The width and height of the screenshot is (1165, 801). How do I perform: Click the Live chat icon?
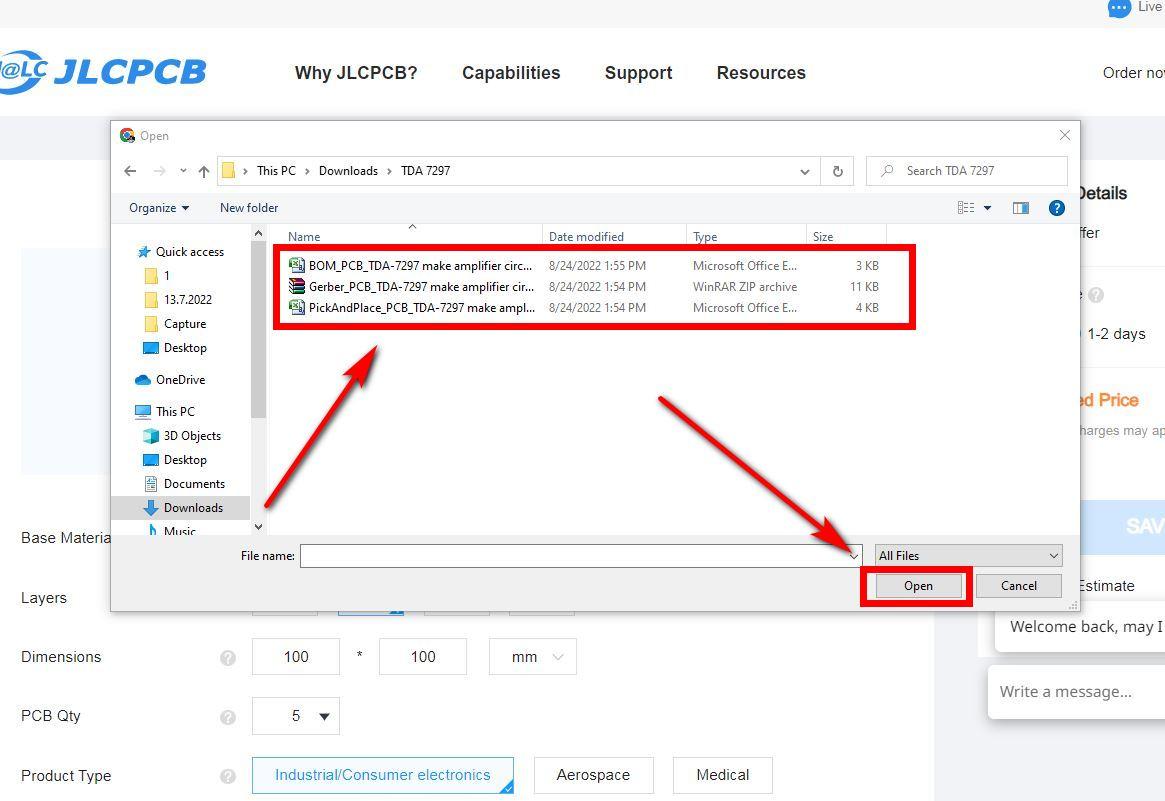[1119, 8]
